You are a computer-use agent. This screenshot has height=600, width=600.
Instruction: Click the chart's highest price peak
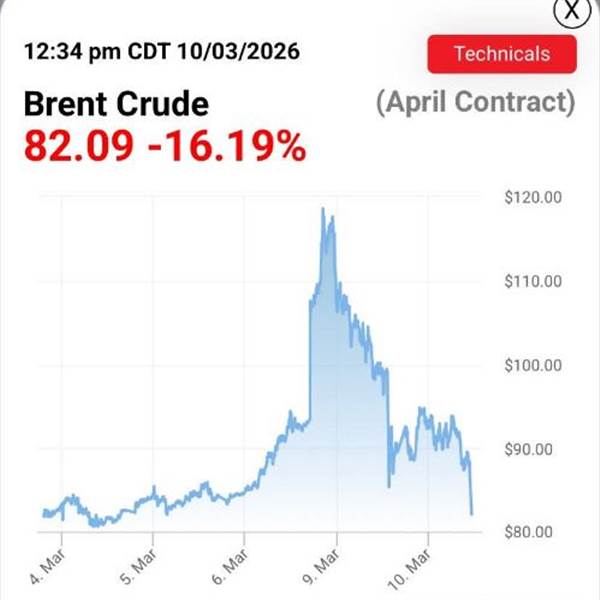point(323,209)
